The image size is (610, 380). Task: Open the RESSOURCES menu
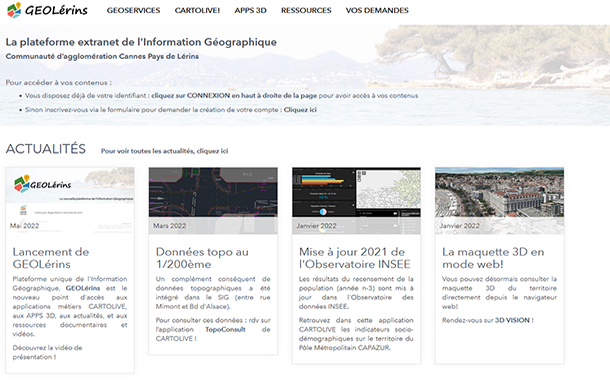point(306,11)
